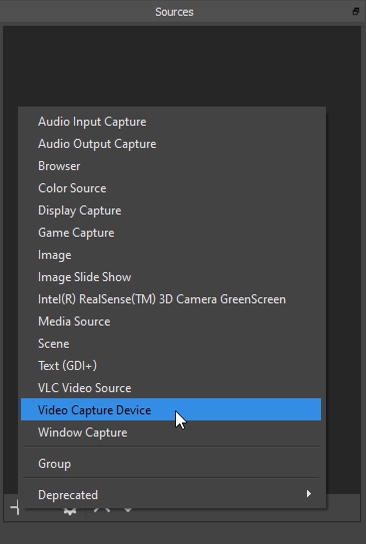Expand the Deprecated submenu arrow

[x=308, y=493]
